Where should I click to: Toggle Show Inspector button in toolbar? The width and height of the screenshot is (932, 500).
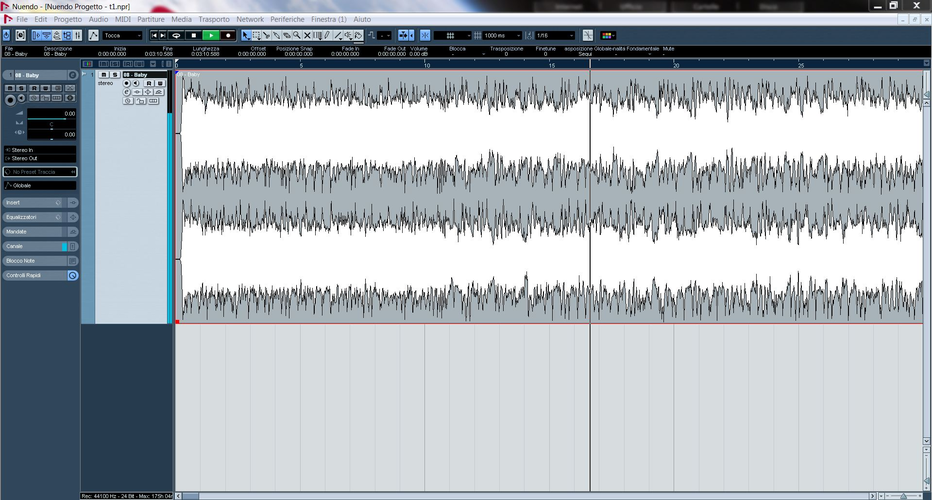pyautogui.click(x=36, y=36)
